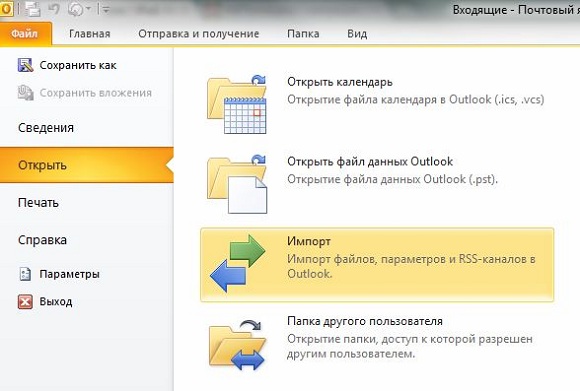Click the Undo arrow in quick access toolbar
Screen dimensions: 580x391
pos(54,9)
